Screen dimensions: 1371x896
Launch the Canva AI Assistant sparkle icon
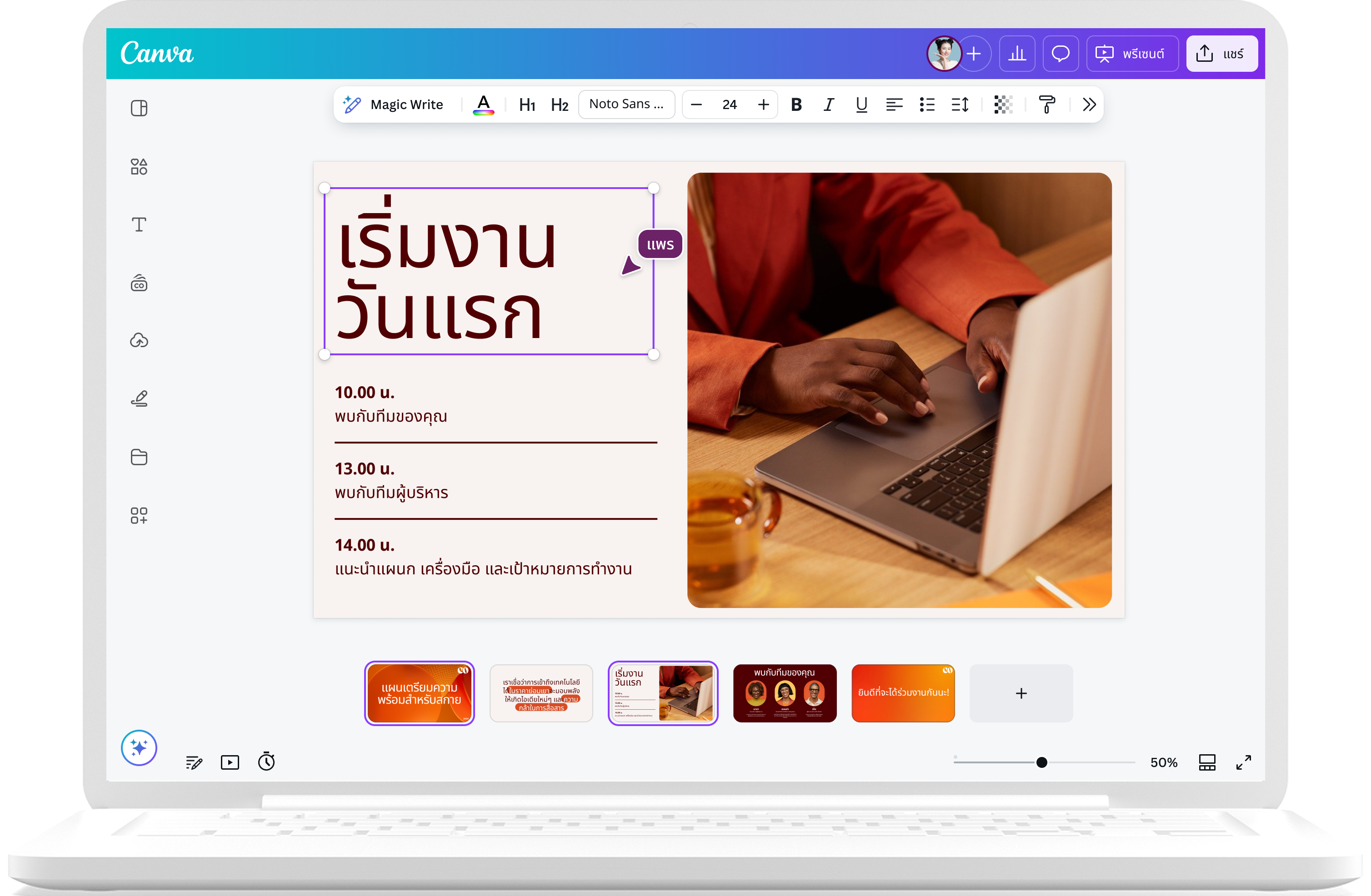[138, 747]
